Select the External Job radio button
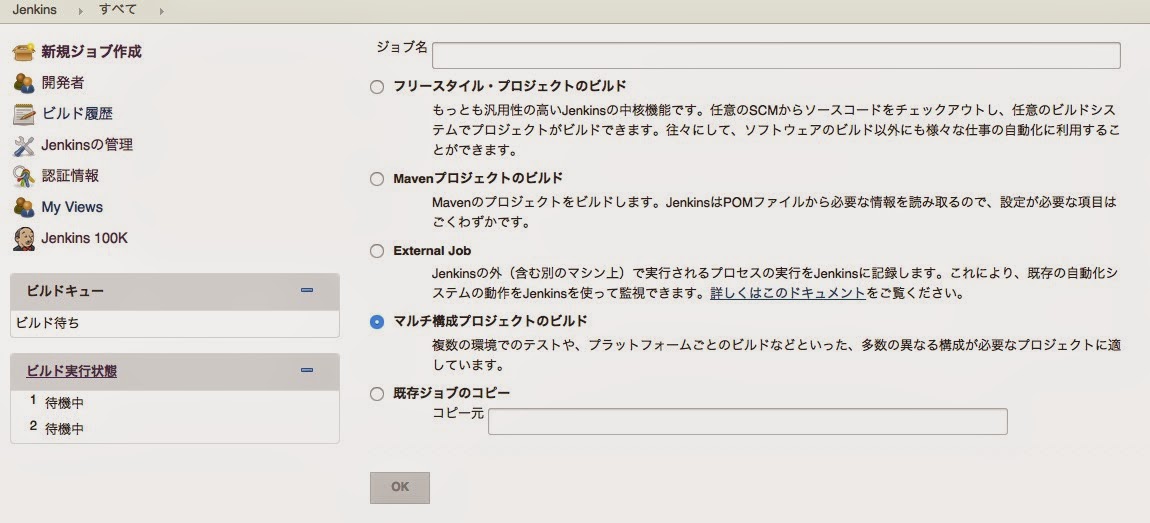This screenshot has width=1150, height=523. coord(377,252)
